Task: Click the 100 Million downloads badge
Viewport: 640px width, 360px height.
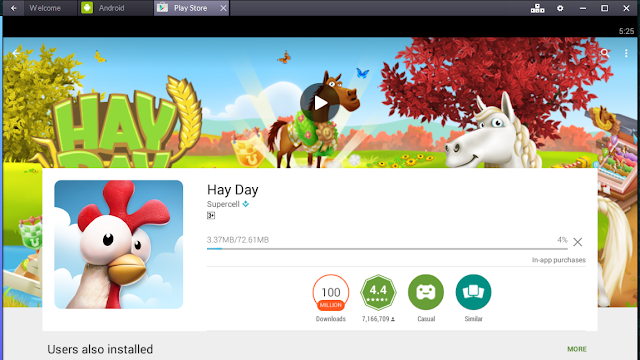Action: coord(331,292)
